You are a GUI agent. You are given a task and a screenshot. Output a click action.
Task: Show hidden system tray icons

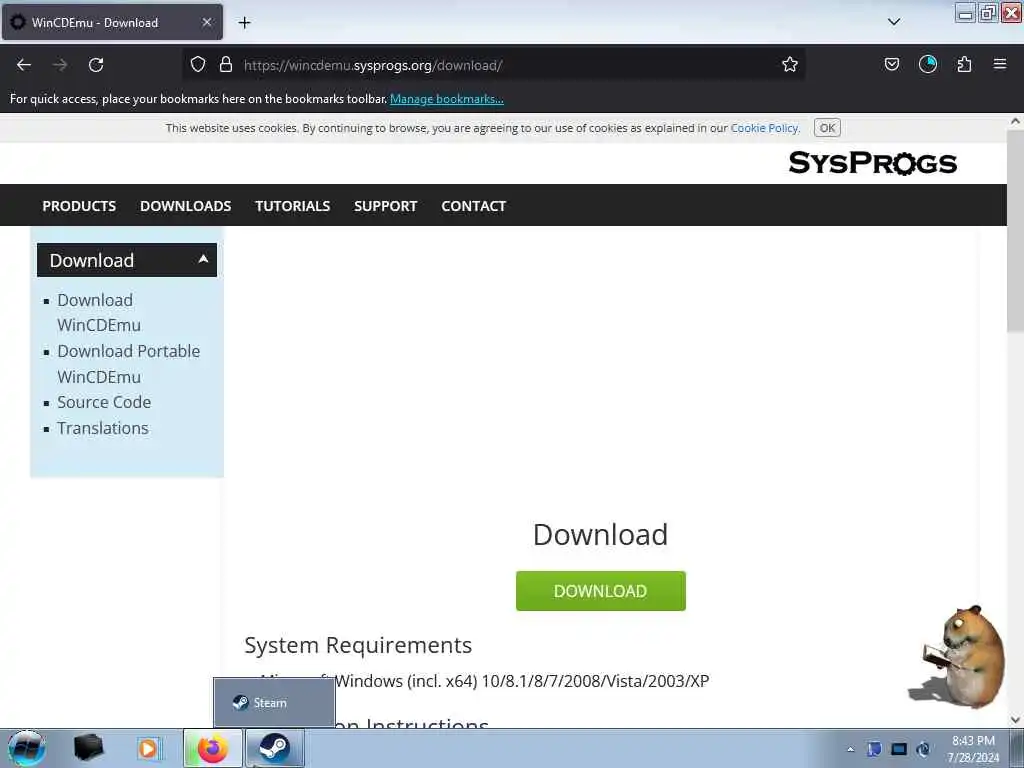850,749
